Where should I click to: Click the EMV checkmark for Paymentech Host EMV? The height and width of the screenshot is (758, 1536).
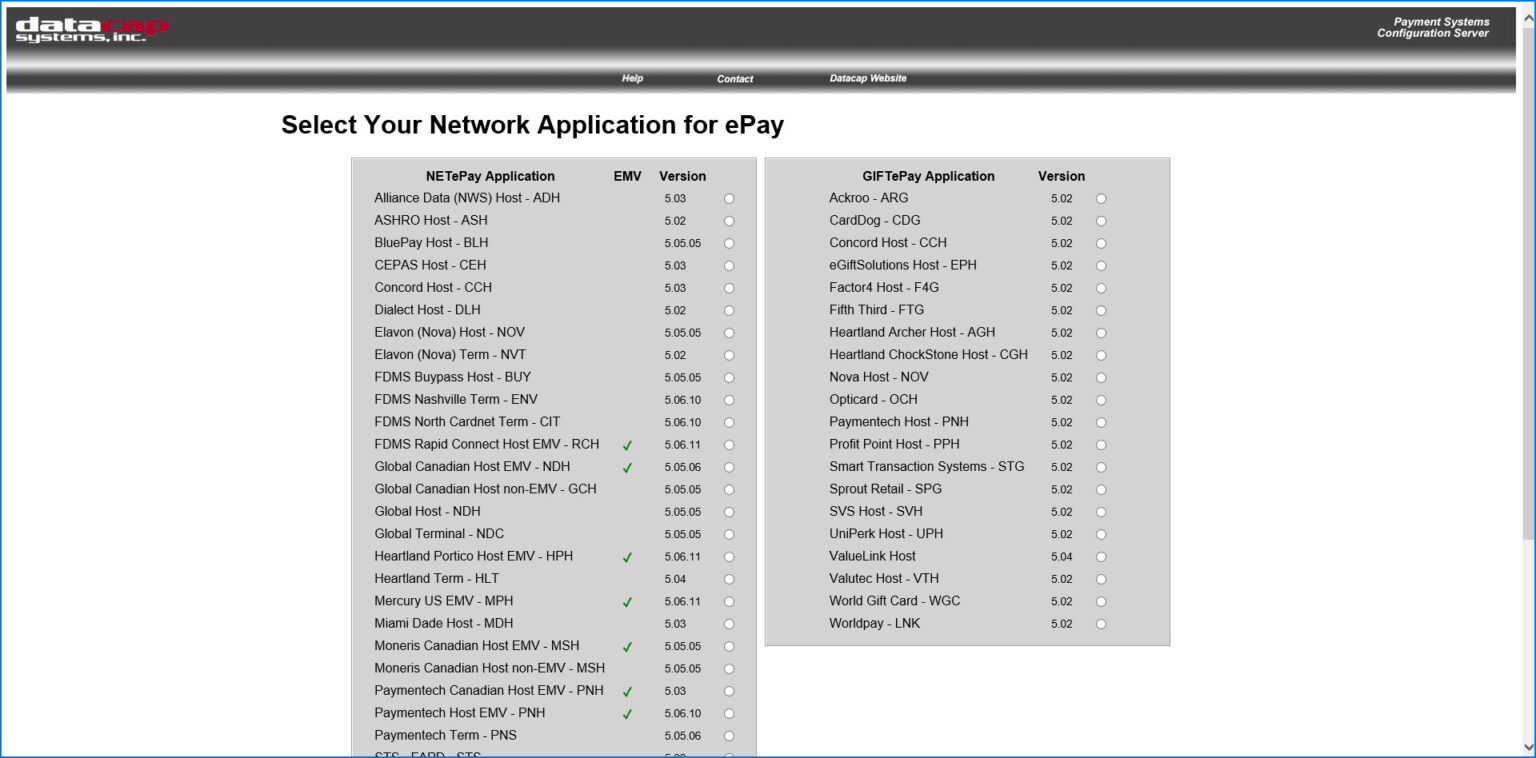pos(627,714)
